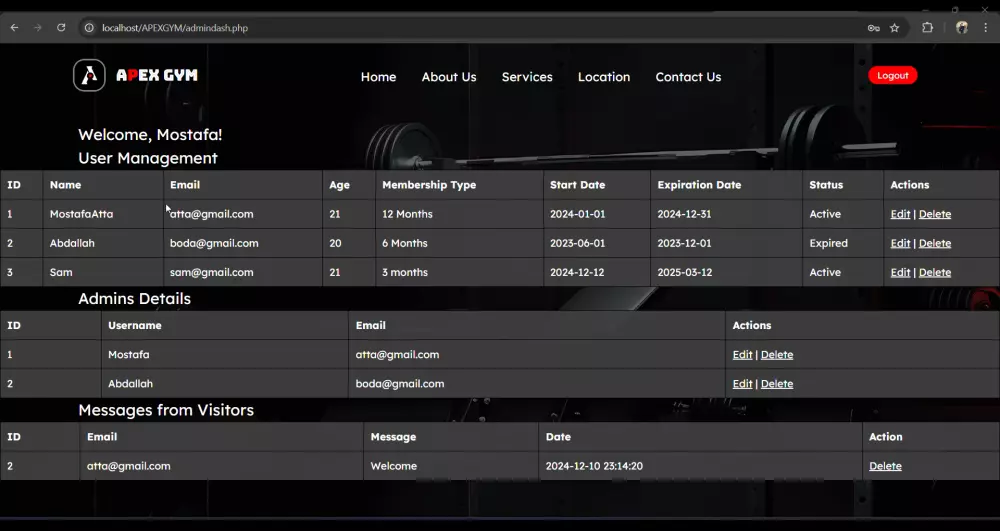This screenshot has height=531, width=1000.
Task: Click the Messages from Visitors heading
Action: (166, 410)
